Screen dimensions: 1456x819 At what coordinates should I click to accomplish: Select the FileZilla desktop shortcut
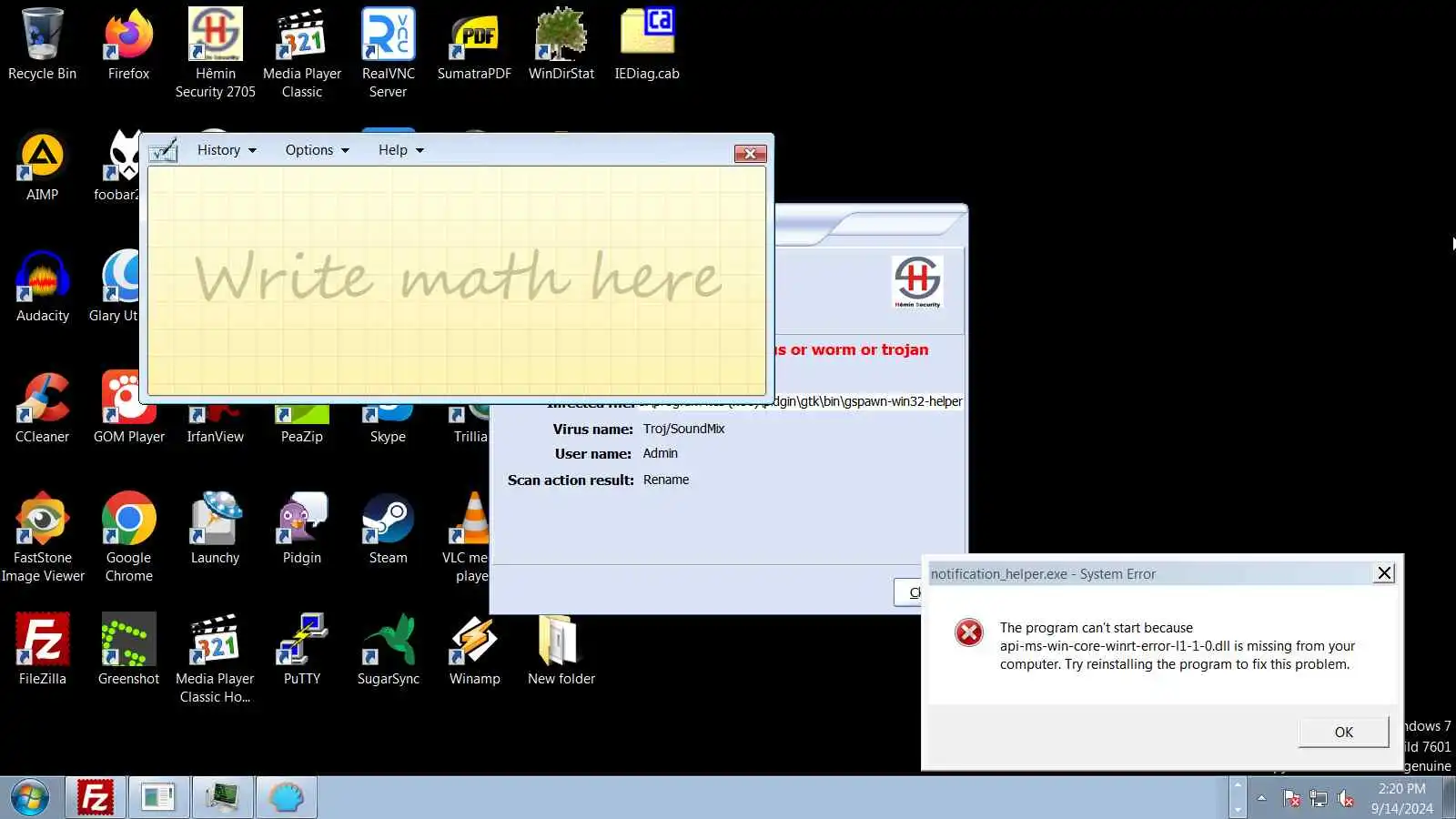(x=42, y=650)
